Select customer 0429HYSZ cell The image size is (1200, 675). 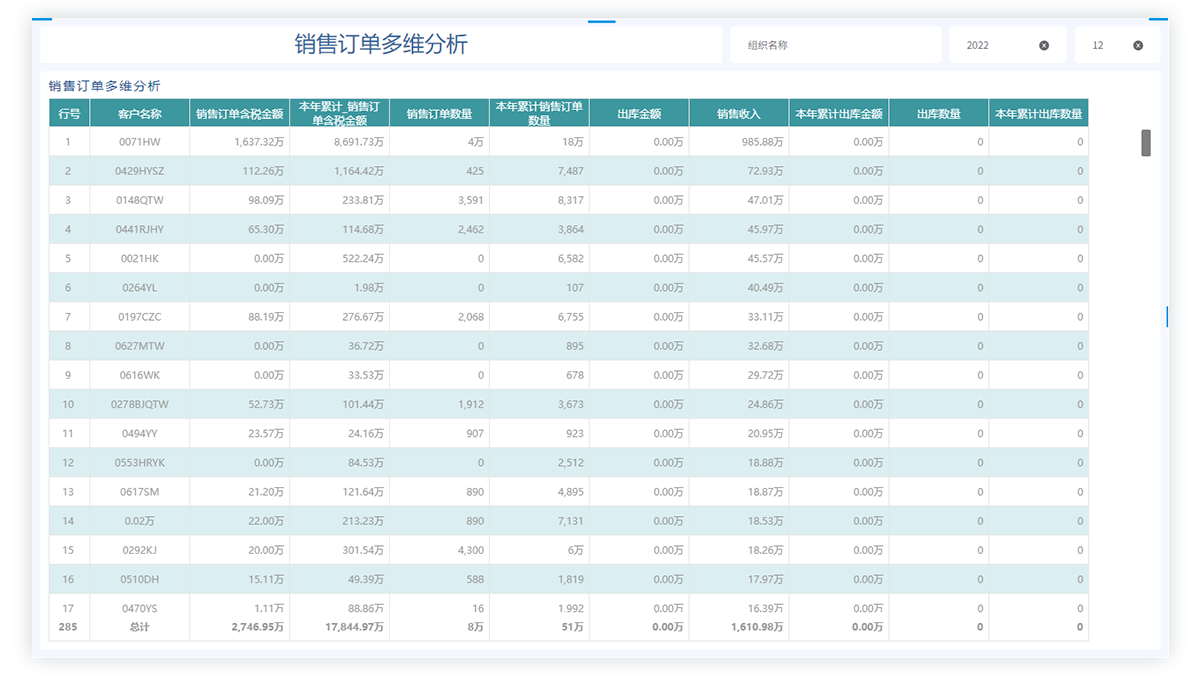[139, 171]
